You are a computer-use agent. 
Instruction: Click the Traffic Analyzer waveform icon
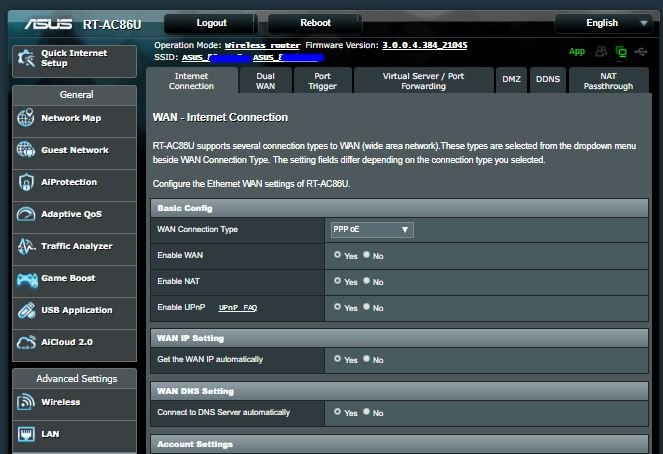(26, 246)
